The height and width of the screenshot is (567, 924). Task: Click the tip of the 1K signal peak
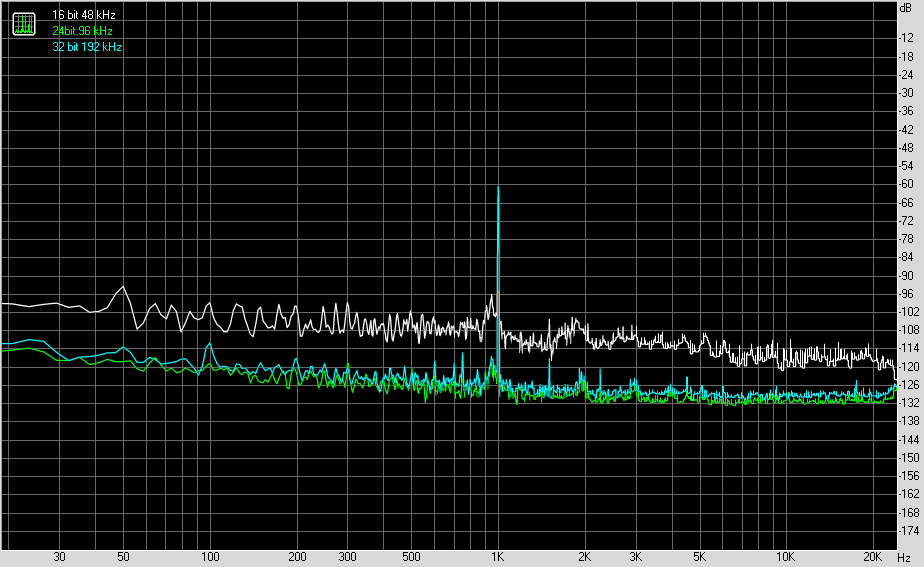pyautogui.click(x=498, y=187)
